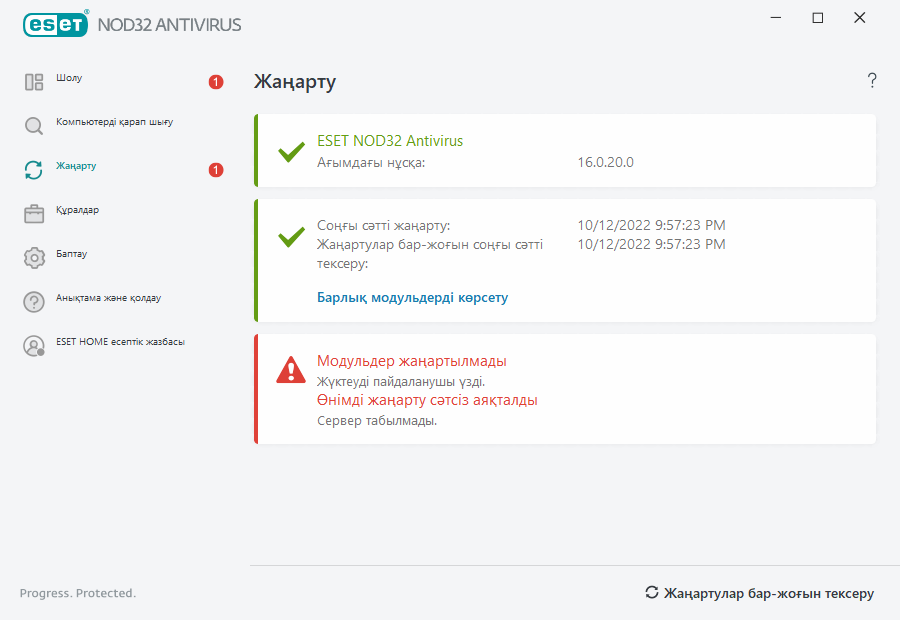
Task: Click the ESET HOME account icon
Action: (34, 346)
